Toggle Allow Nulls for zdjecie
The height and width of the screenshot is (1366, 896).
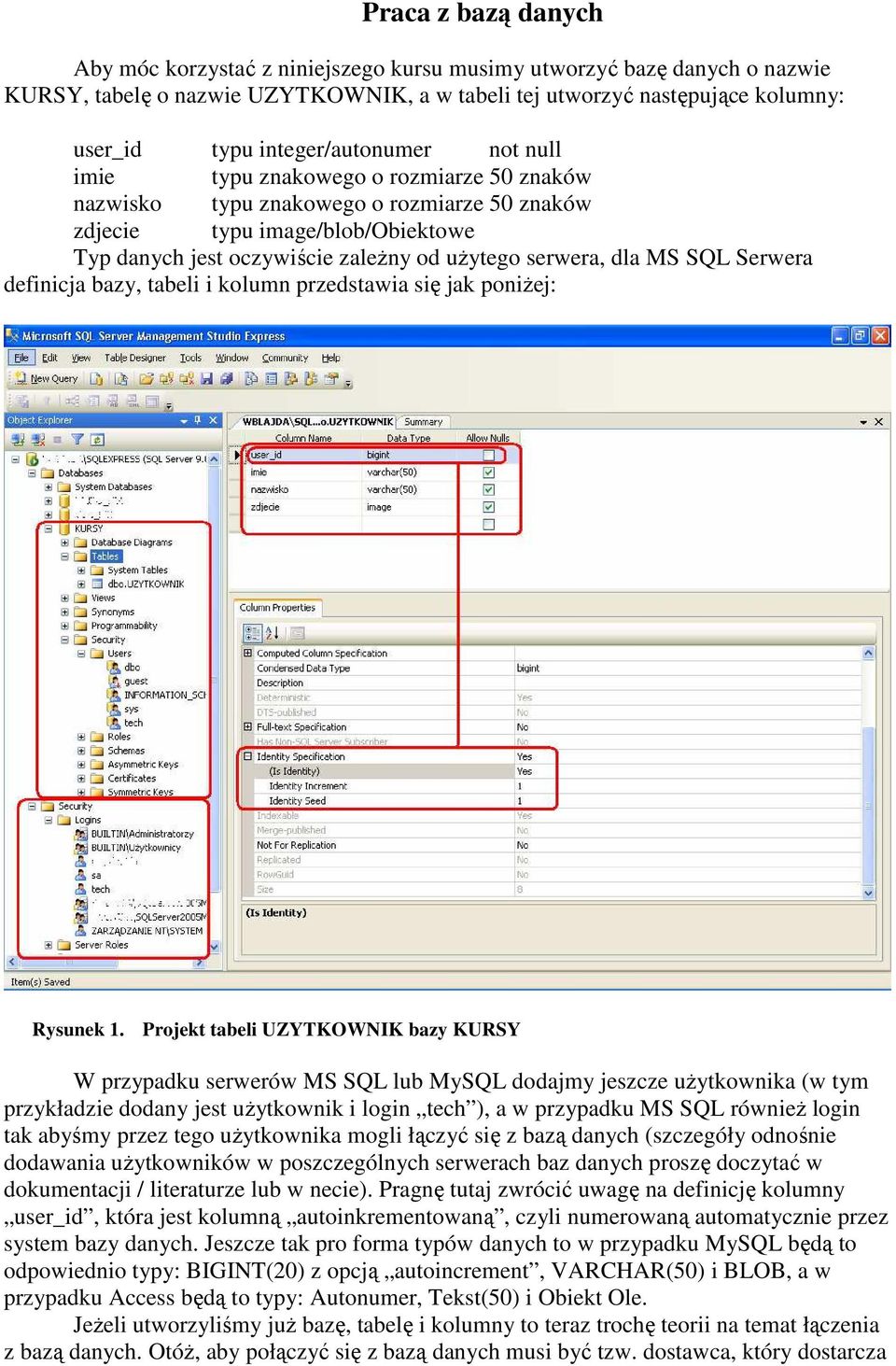[x=488, y=507]
